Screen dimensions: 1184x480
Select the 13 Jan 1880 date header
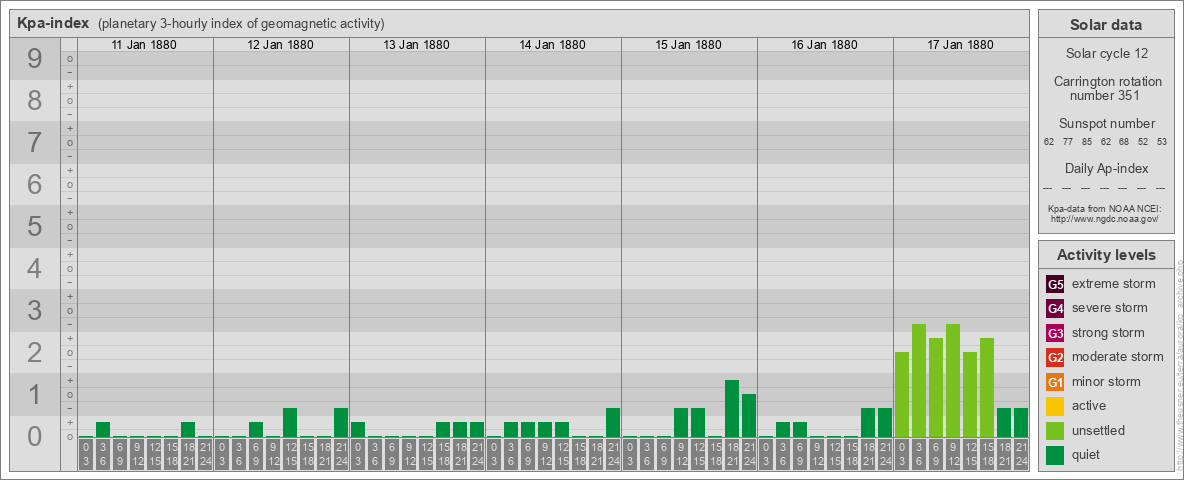[416, 45]
